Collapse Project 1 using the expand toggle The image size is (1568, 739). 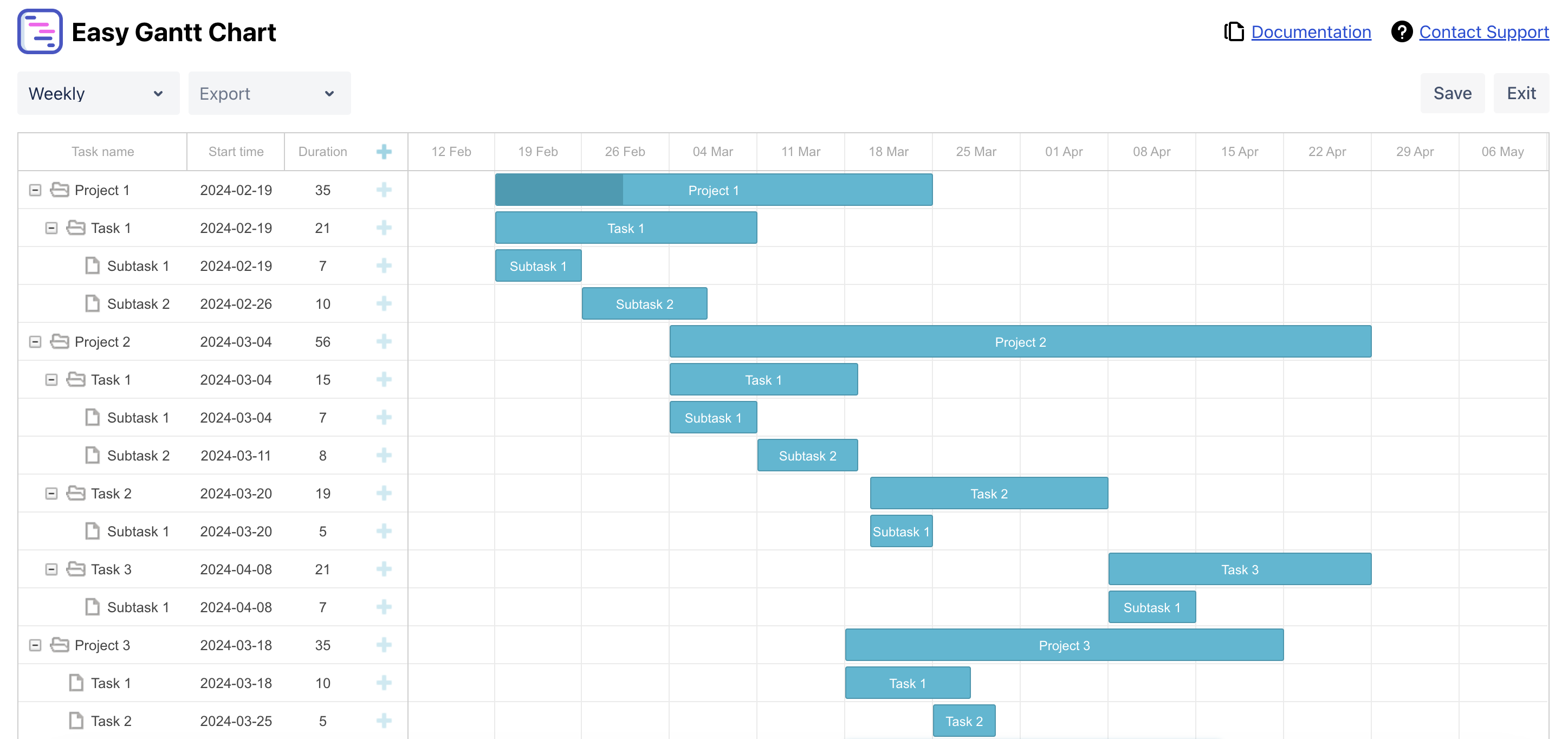coord(34,189)
